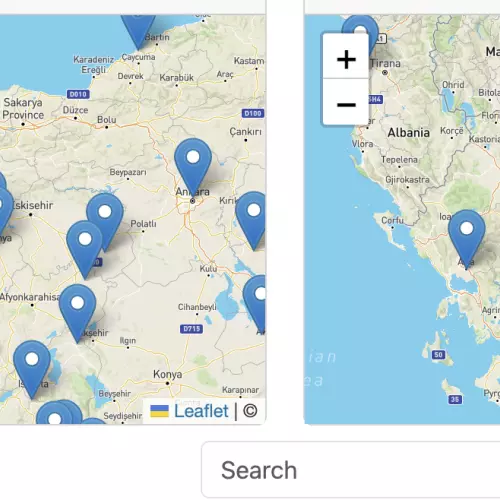Select the marker east of Cihanbeyli
The width and height of the screenshot is (500, 500).
(256, 303)
